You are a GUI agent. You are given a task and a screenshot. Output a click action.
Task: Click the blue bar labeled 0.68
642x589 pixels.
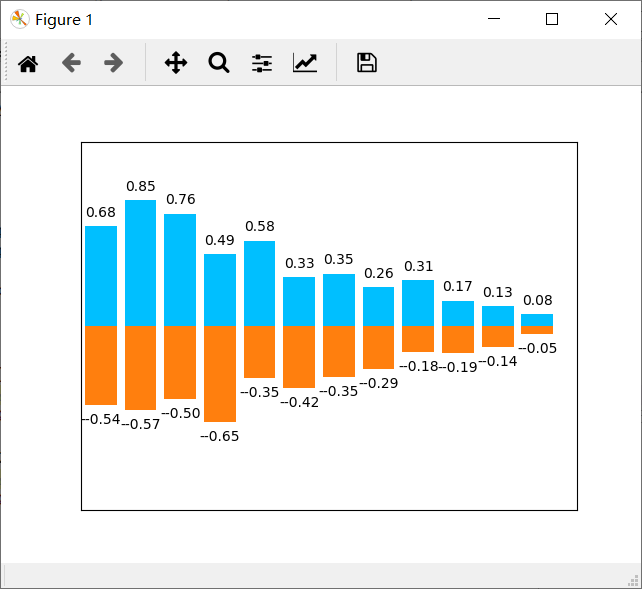(x=101, y=276)
